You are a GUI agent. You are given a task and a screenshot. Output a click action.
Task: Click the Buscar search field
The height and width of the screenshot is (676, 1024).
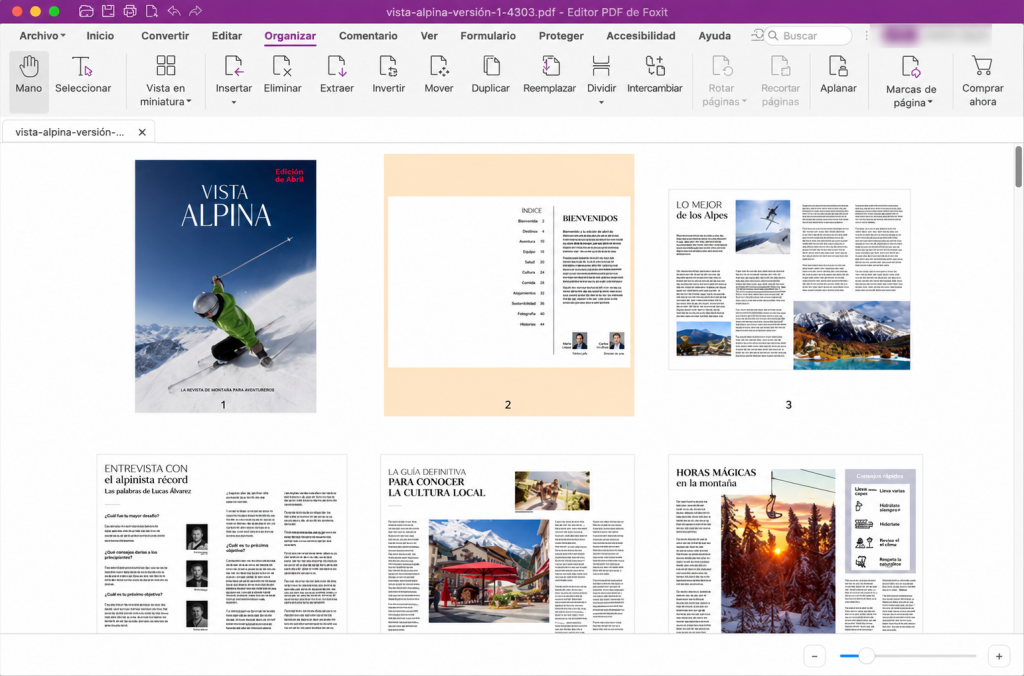pos(808,36)
